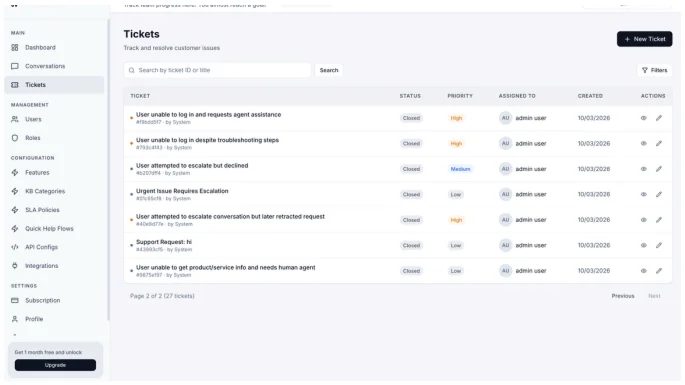Click pencil icon for 'escalate but declined' ticket
The image size is (685, 385).
coord(659,169)
